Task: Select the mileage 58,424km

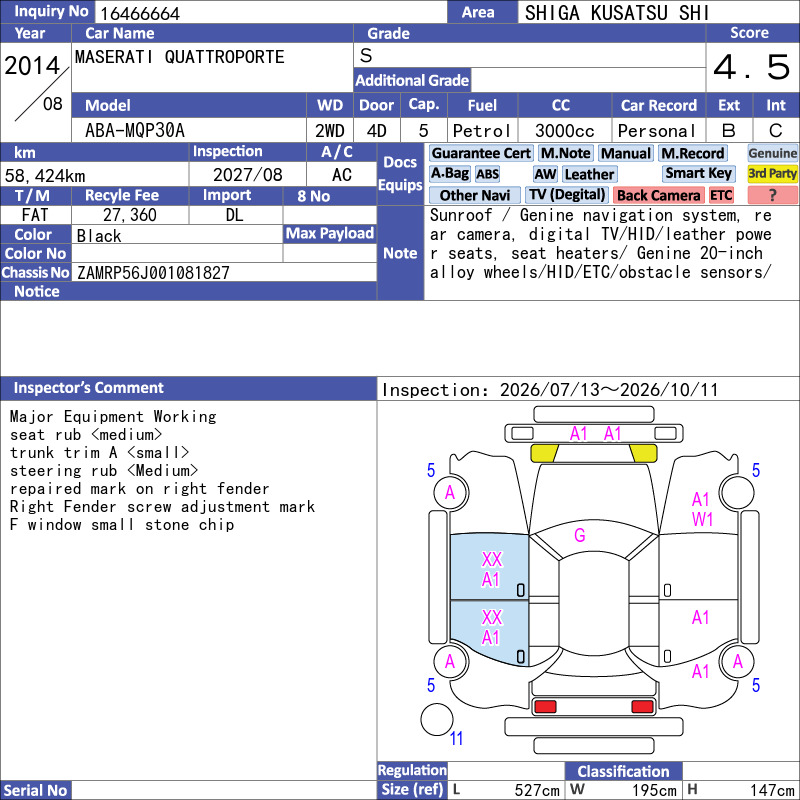Action: 45,176
